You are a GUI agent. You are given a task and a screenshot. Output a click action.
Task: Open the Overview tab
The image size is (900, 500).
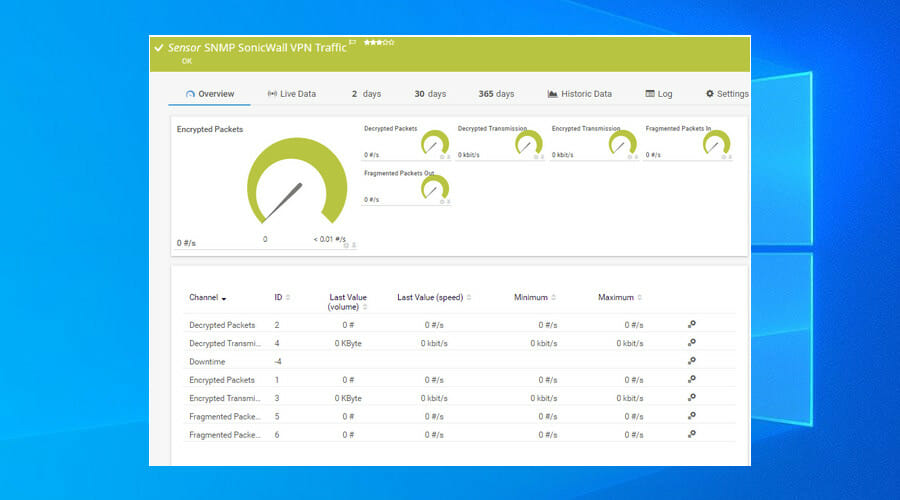pos(210,94)
